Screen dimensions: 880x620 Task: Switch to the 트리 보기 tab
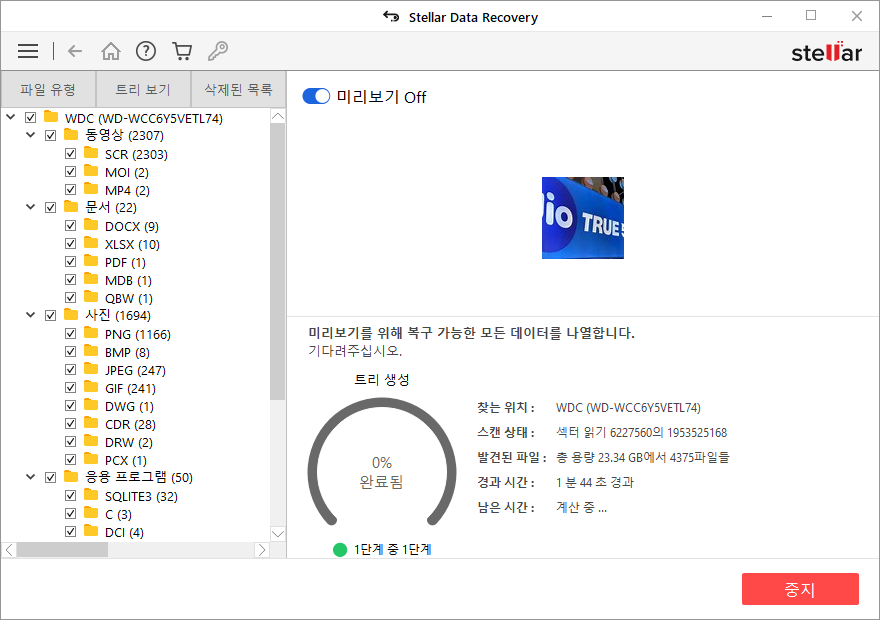(x=143, y=89)
